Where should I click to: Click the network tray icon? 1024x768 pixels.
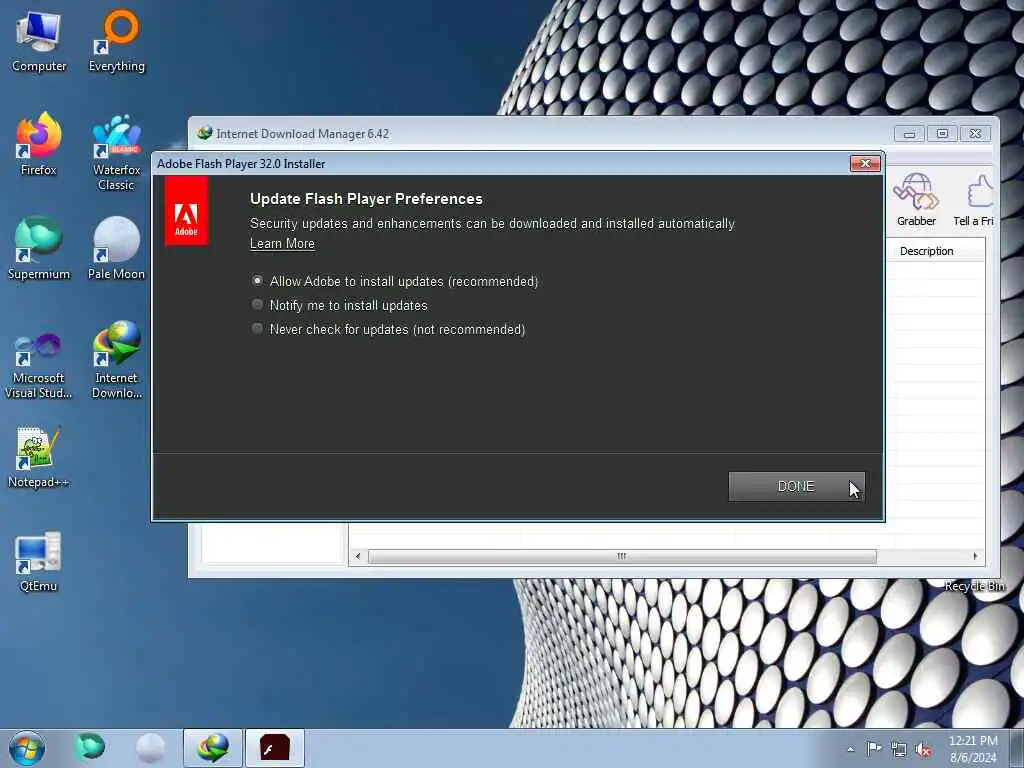(899, 750)
